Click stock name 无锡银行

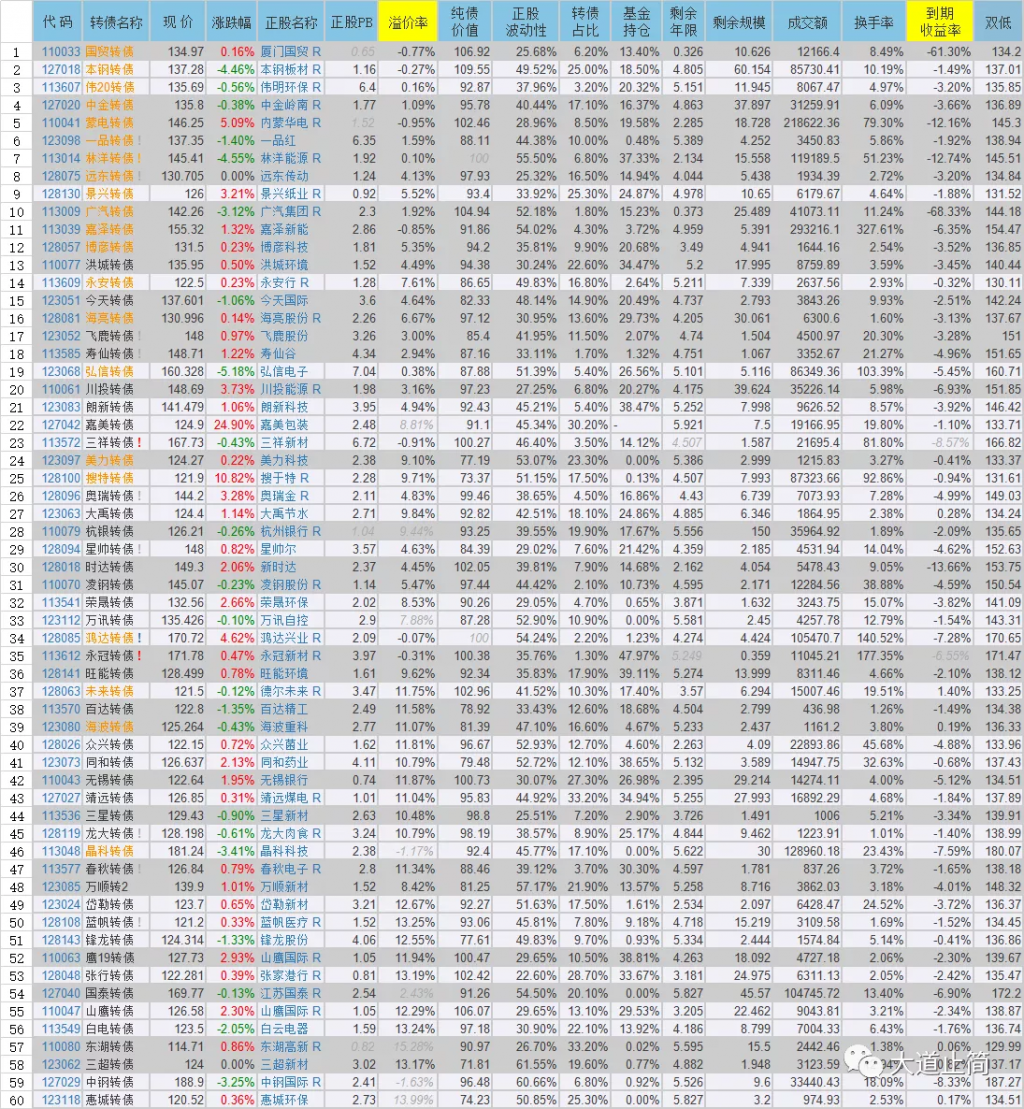[x=284, y=779]
